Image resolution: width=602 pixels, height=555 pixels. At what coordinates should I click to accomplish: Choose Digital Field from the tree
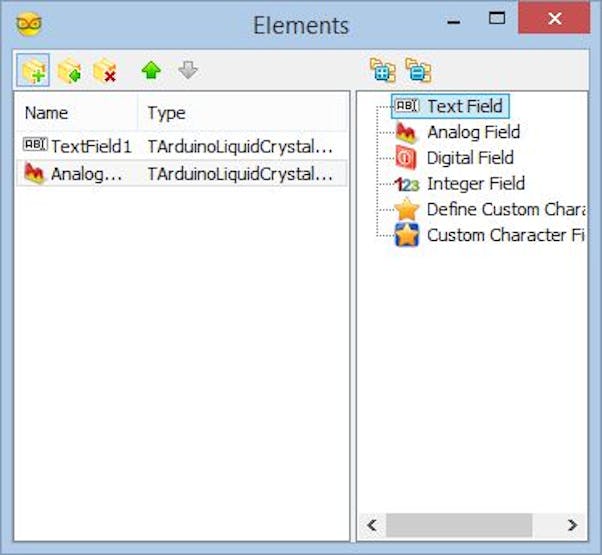coord(454,158)
